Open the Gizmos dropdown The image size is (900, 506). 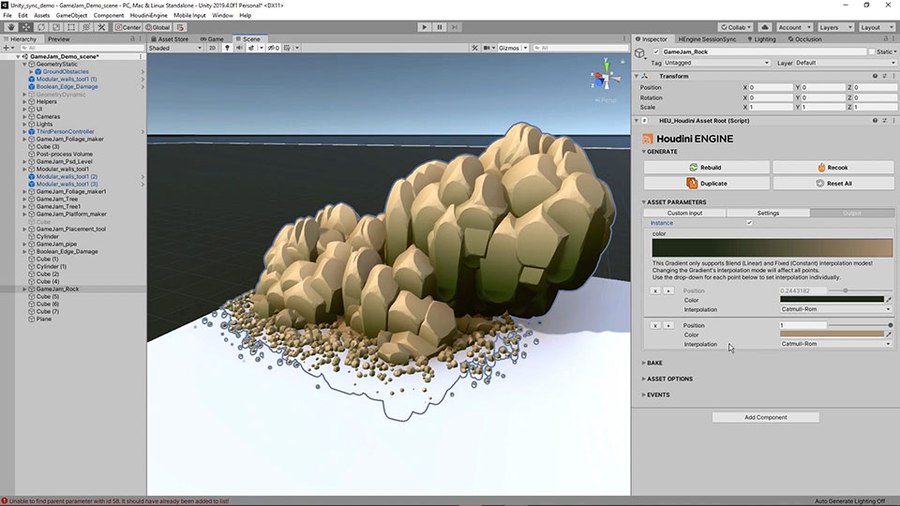(x=513, y=48)
